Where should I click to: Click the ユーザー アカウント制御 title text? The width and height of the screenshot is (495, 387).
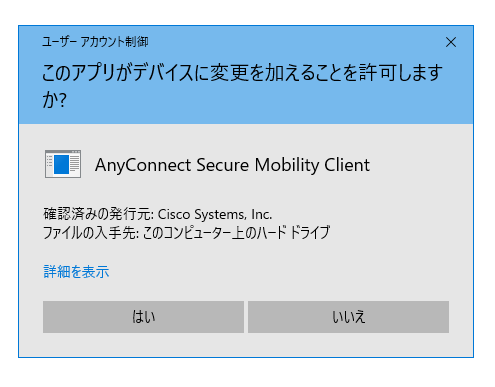point(95,42)
